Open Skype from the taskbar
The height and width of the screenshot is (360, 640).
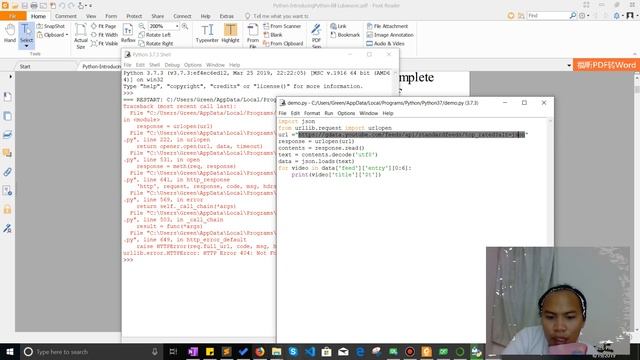(x=293, y=351)
